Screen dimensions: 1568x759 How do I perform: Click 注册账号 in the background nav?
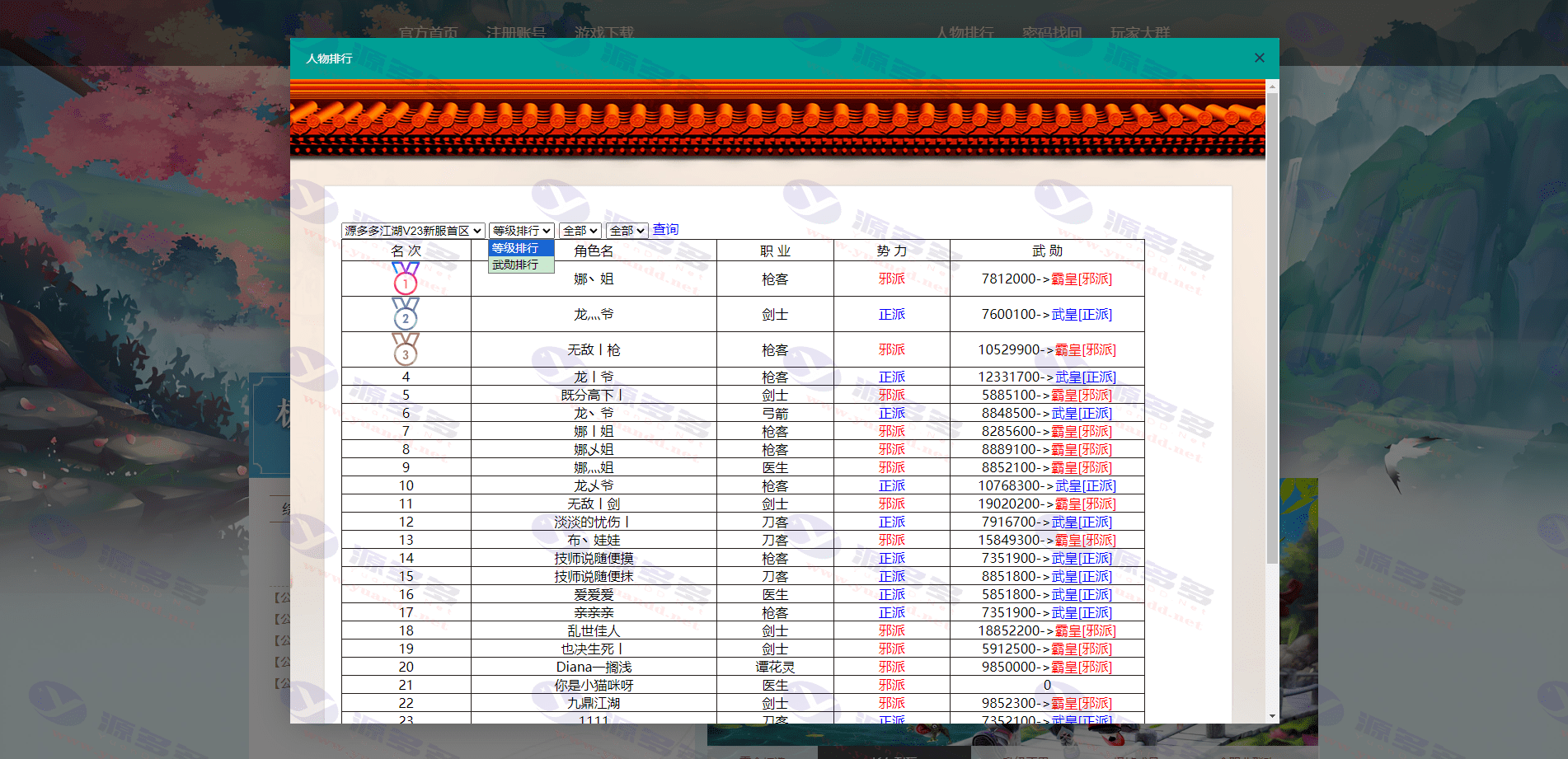pos(516,33)
